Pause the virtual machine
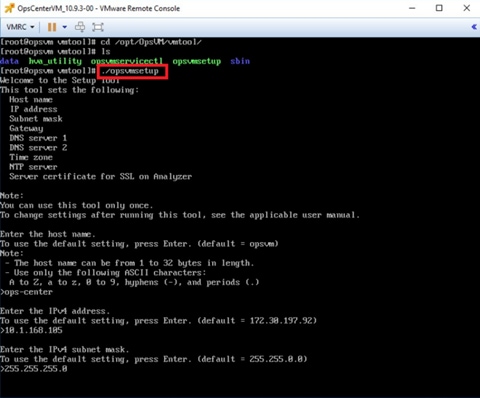 click(x=52, y=27)
